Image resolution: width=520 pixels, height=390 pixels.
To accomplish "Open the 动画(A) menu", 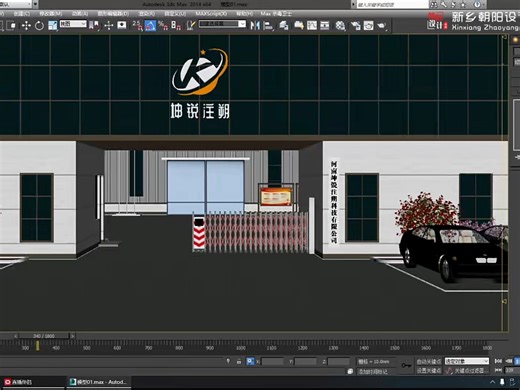I will (x=80, y=14).
